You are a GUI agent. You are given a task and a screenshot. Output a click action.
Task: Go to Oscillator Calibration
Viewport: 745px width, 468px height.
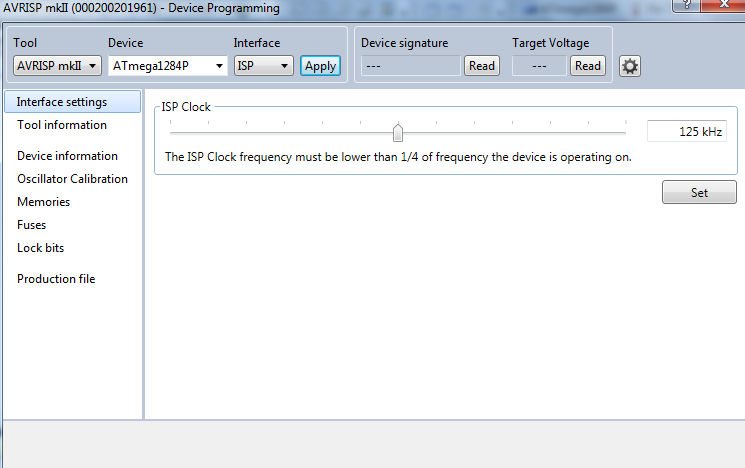72,179
